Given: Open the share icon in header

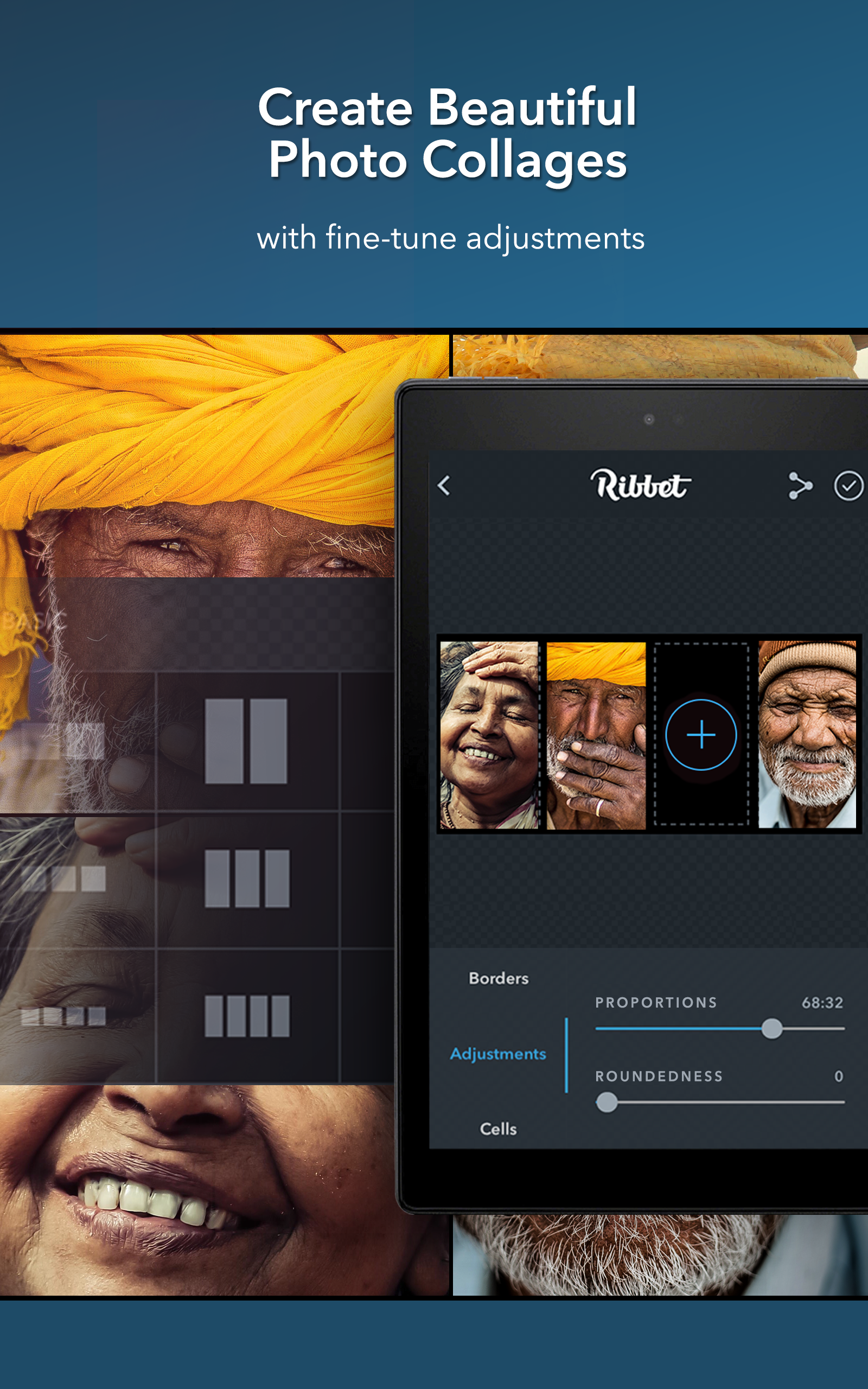Looking at the screenshot, I should pyautogui.click(x=800, y=486).
